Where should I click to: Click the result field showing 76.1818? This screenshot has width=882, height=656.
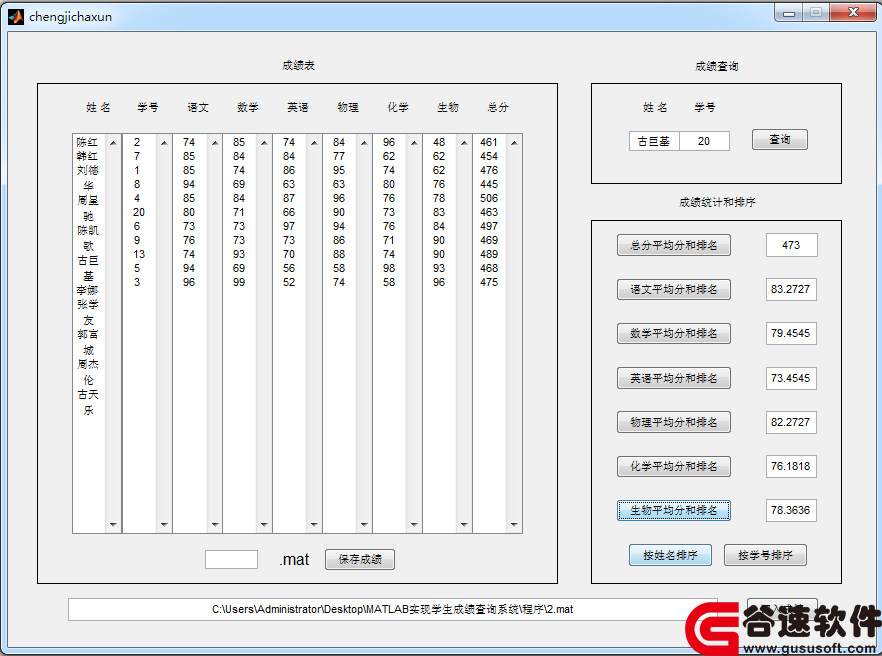click(x=791, y=466)
